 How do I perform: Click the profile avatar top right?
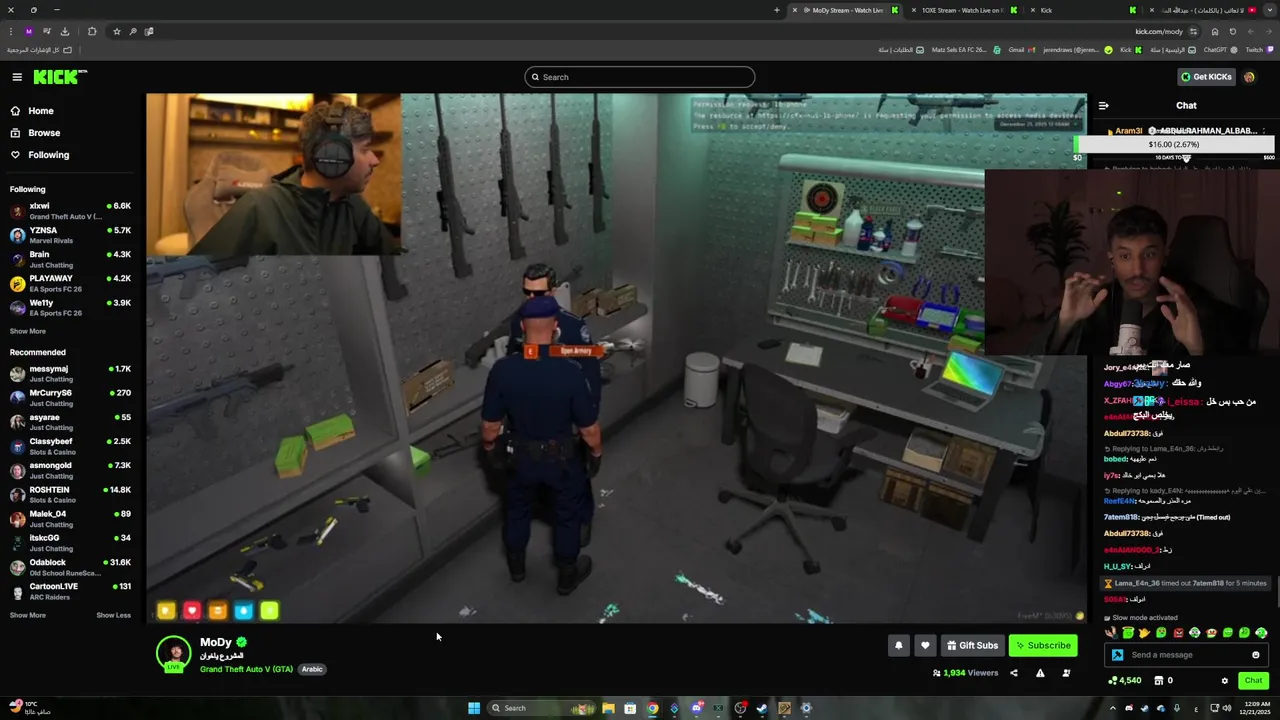pyautogui.click(x=1249, y=77)
